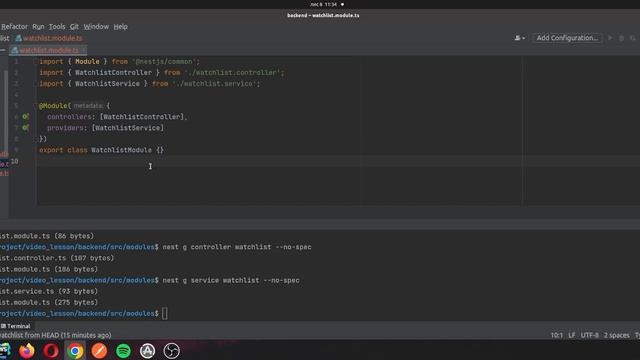640x360 pixels.
Task: Click the metadata inlay hint after @Module
Action: tap(88, 106)
